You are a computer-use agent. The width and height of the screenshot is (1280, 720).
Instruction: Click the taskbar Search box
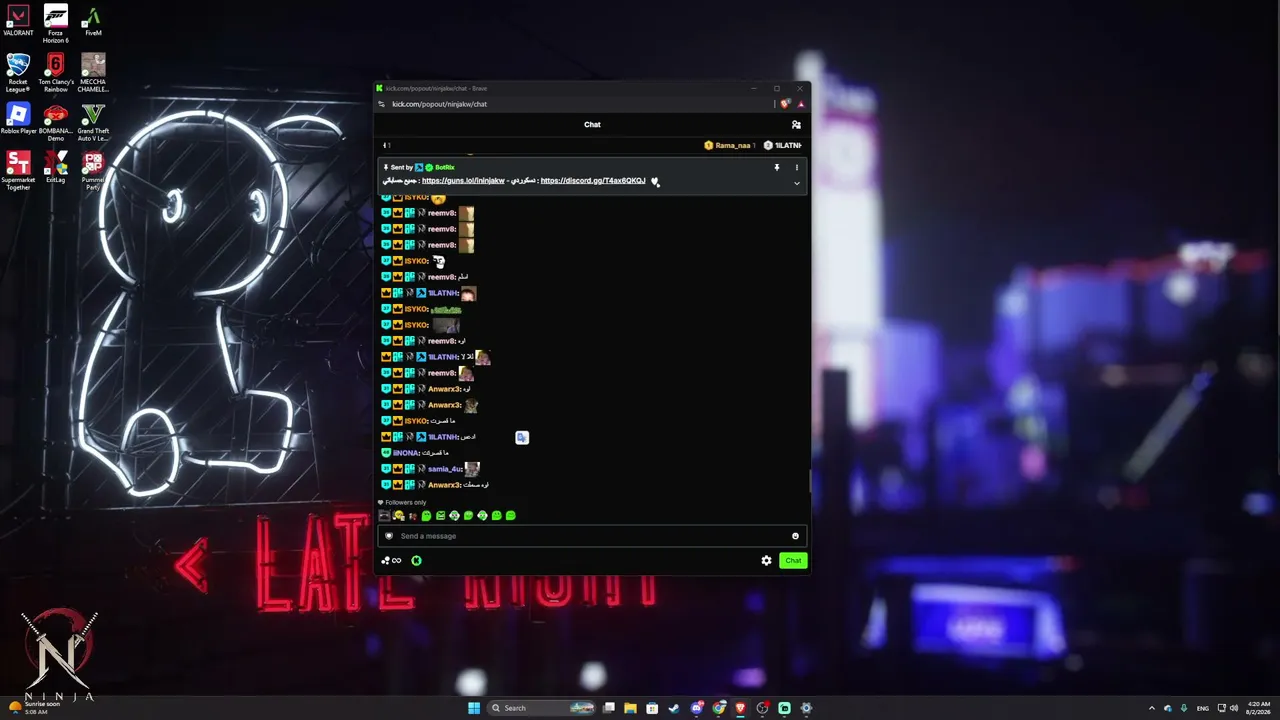[x=543, y=708]
